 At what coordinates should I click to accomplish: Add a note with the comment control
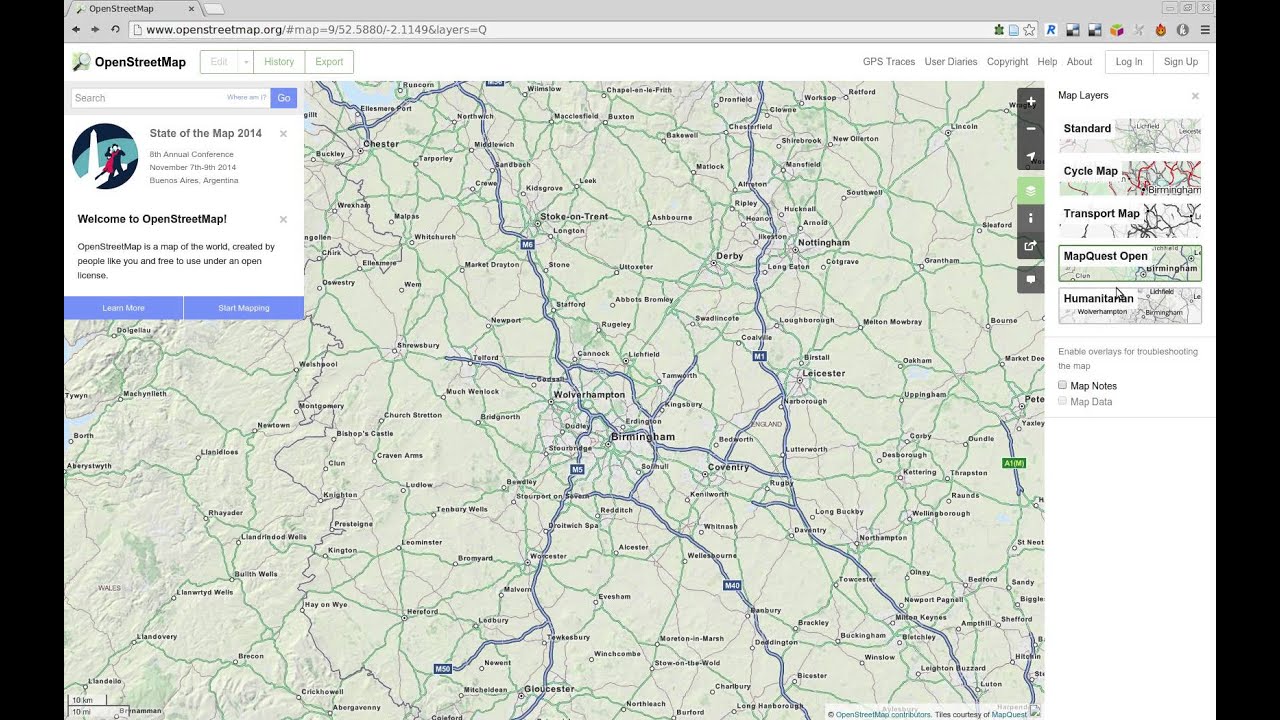pyautogui.click(x=1031, y=279)
